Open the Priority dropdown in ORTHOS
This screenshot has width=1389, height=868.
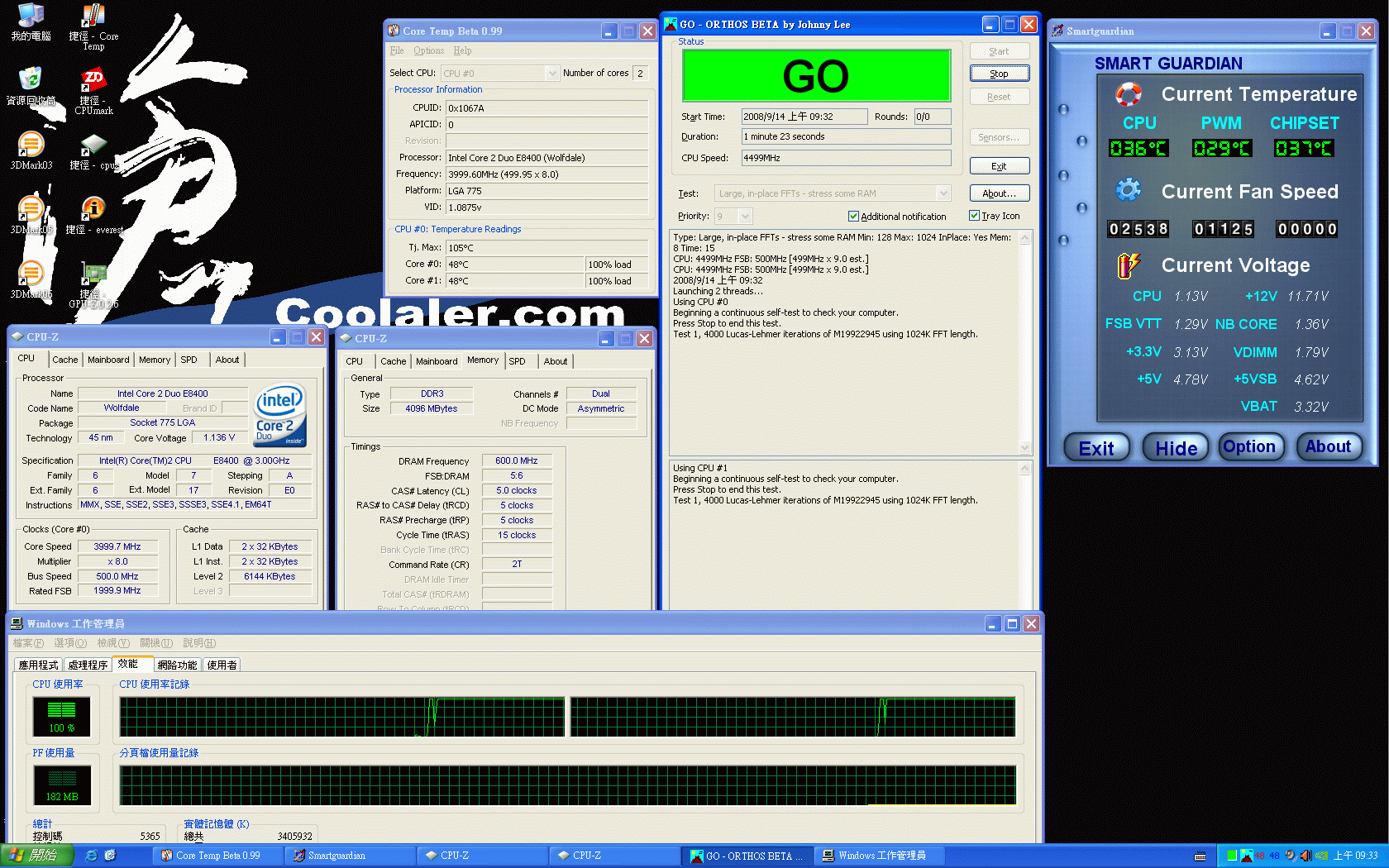tap(745, 216)
